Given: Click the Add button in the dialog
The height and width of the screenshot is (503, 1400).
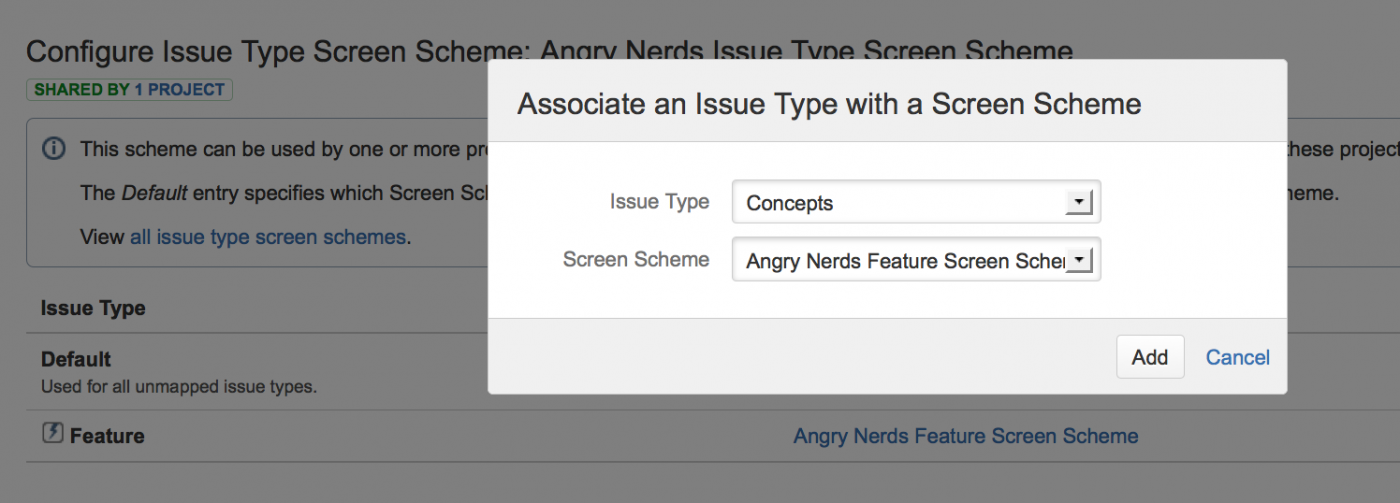Looking at the screenshot, I should pos(1149,357).
